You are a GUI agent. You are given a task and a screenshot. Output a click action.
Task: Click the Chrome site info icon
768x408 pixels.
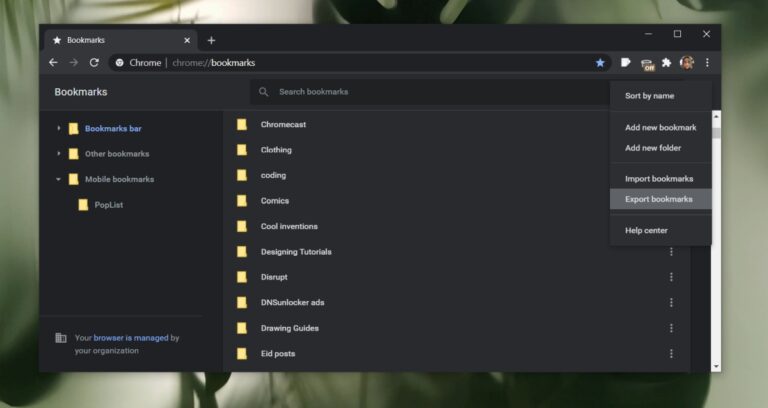120,63
